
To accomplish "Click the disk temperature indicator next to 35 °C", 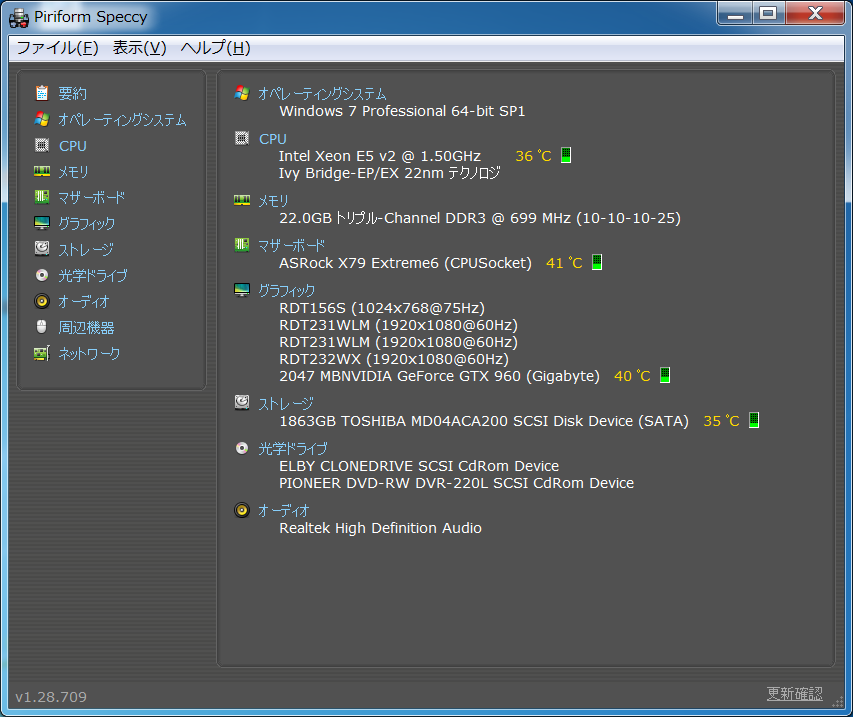I will [753, 420].
